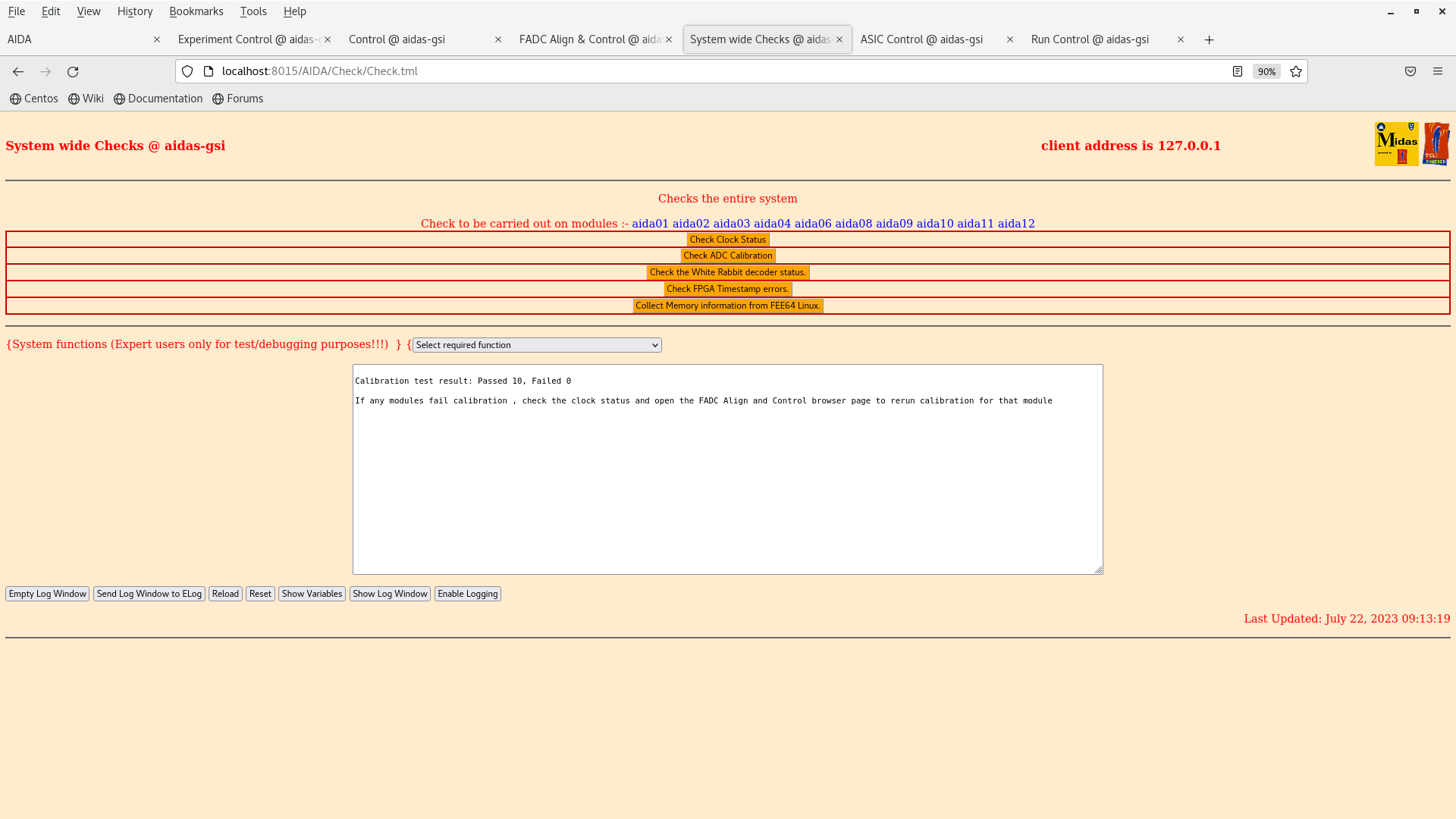The height and width of the screenshot is (819, 1456).
Task: Switch to the Run Control tab
Action: [1090, 39]
